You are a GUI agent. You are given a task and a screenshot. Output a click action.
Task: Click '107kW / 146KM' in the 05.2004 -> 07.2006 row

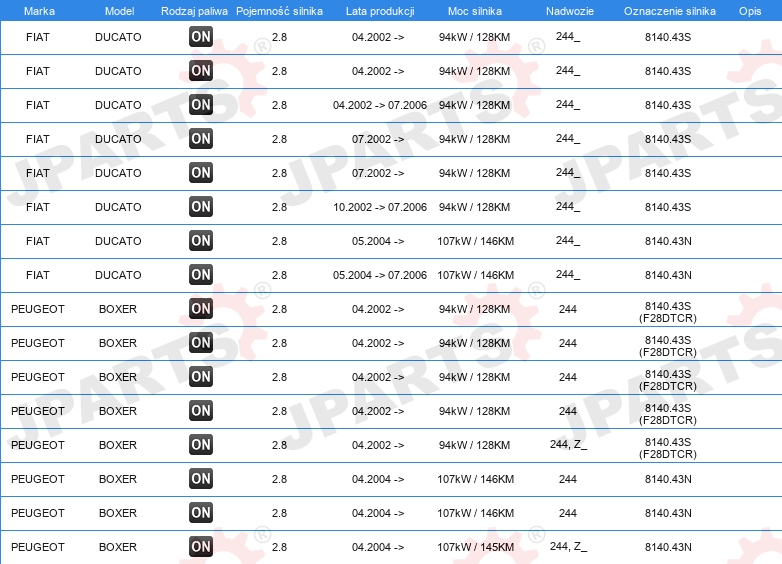coord(475,275)
